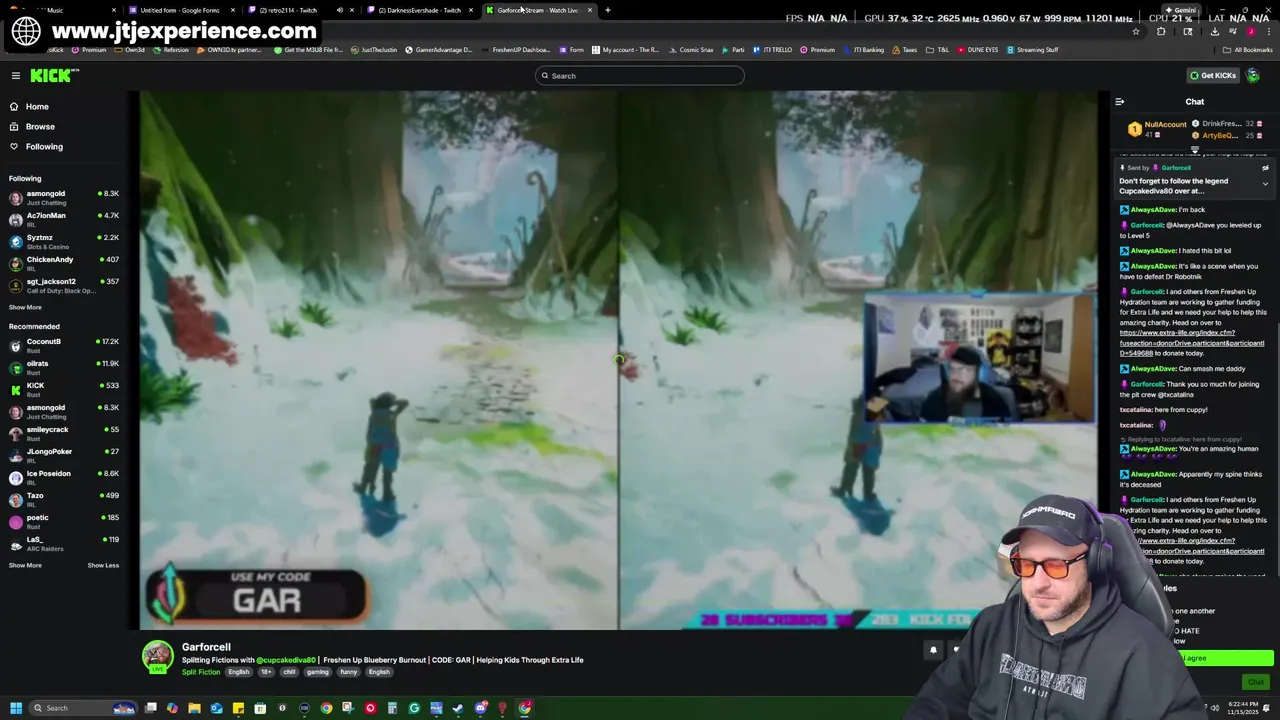
Task: Go to Home in sidebar
Action: click(37, 107)
